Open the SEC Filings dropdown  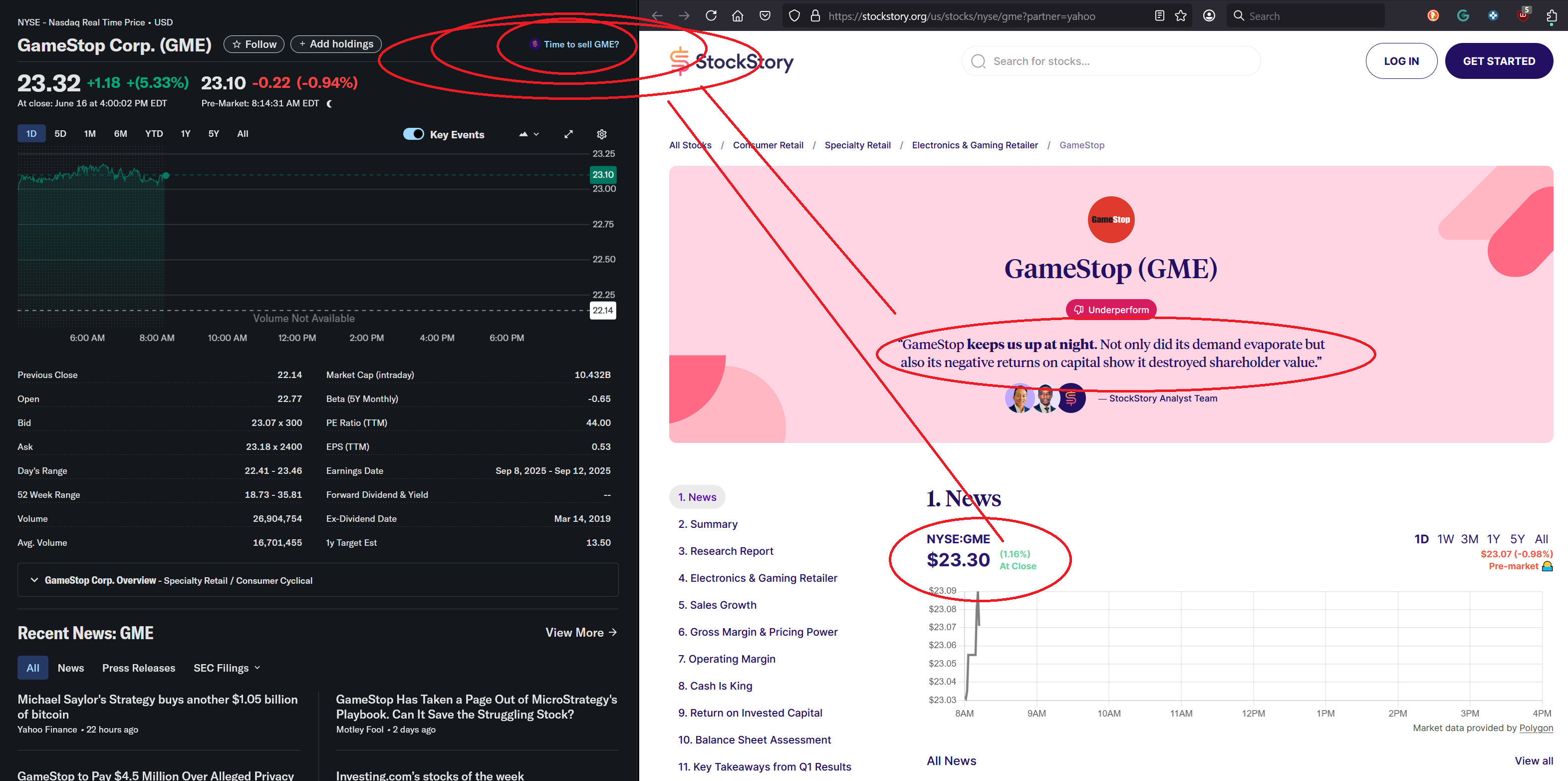[227, 668]
